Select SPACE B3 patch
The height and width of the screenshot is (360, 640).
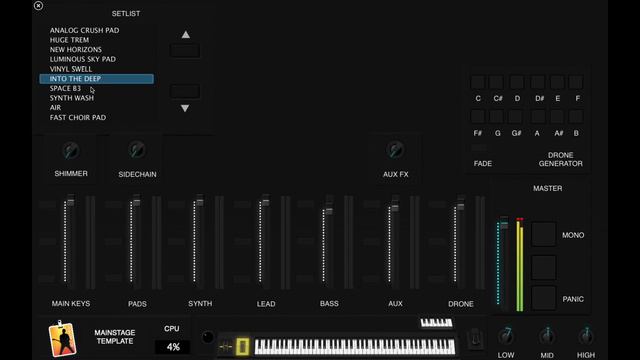tap(96, 88)
